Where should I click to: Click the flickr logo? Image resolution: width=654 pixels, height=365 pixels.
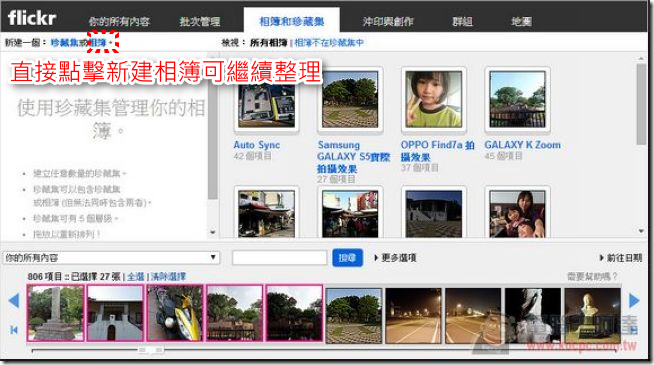pyautogui.click(x=32, y=18)
